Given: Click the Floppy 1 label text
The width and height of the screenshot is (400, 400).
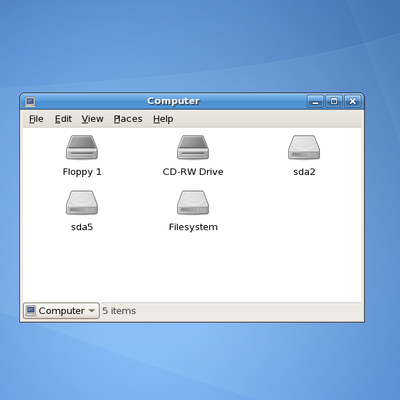Looking at the screenshot, I should pos(82,172).
